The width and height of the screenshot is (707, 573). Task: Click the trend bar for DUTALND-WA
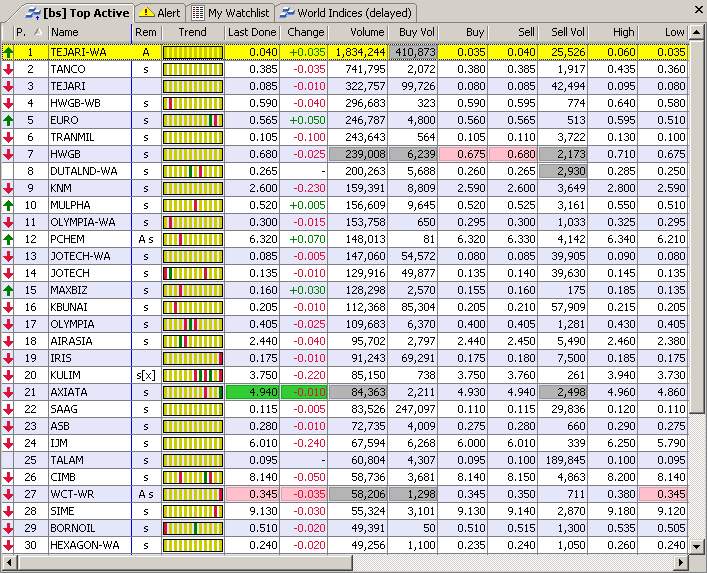(x=193, y=171)
